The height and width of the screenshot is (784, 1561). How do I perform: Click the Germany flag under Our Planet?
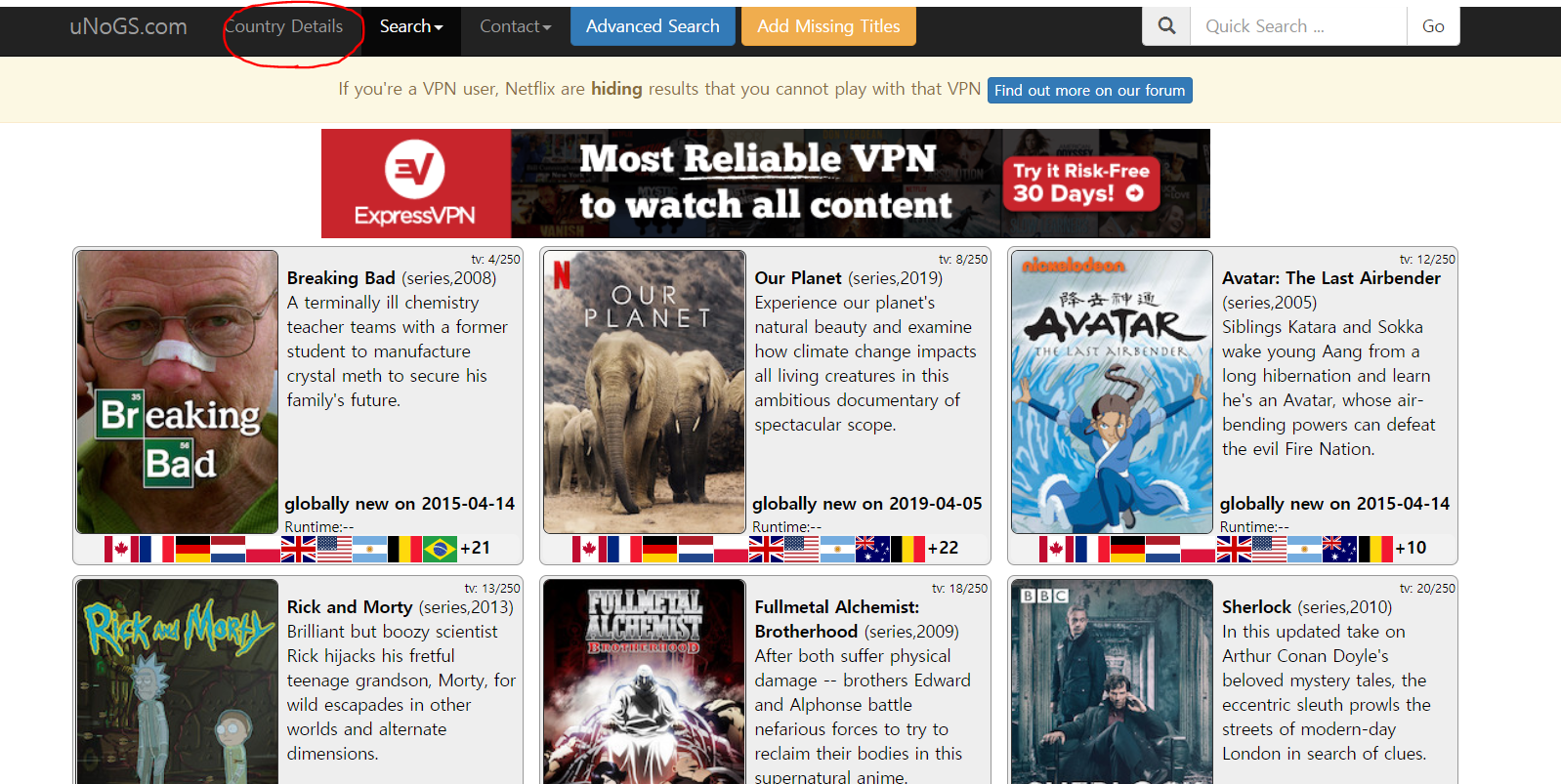tap(659, 549)
